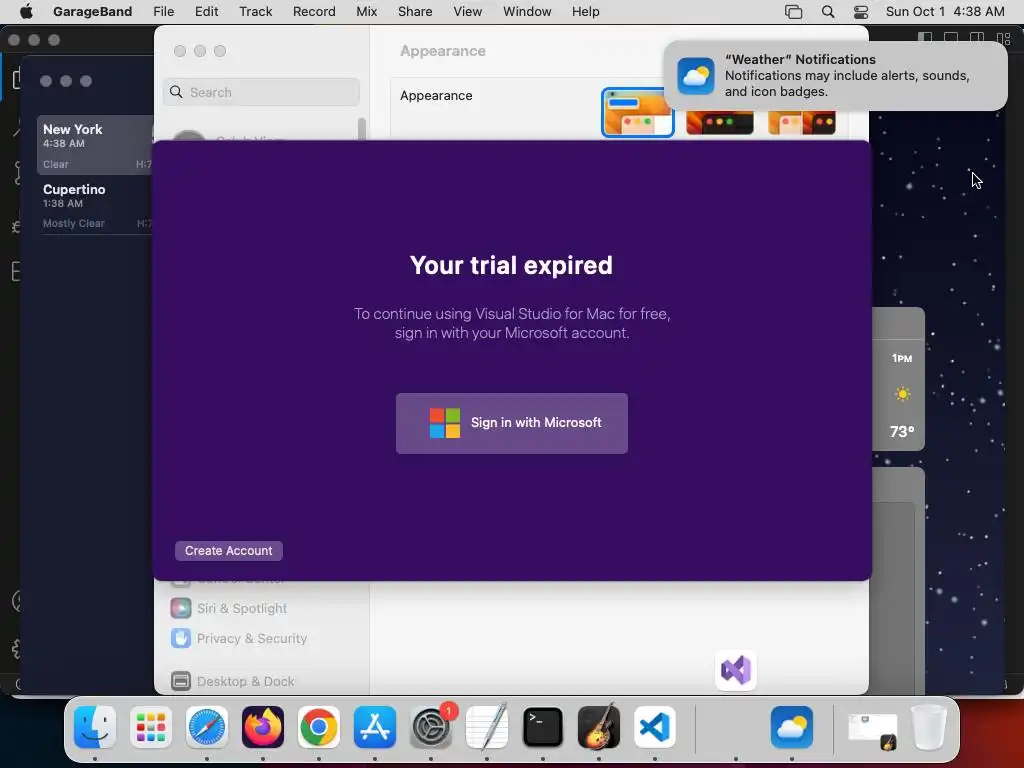The height and width of the screenshot is (768, 1024).
Task: Click the Siri & Spotlight icon
Action: click(181, 608)
